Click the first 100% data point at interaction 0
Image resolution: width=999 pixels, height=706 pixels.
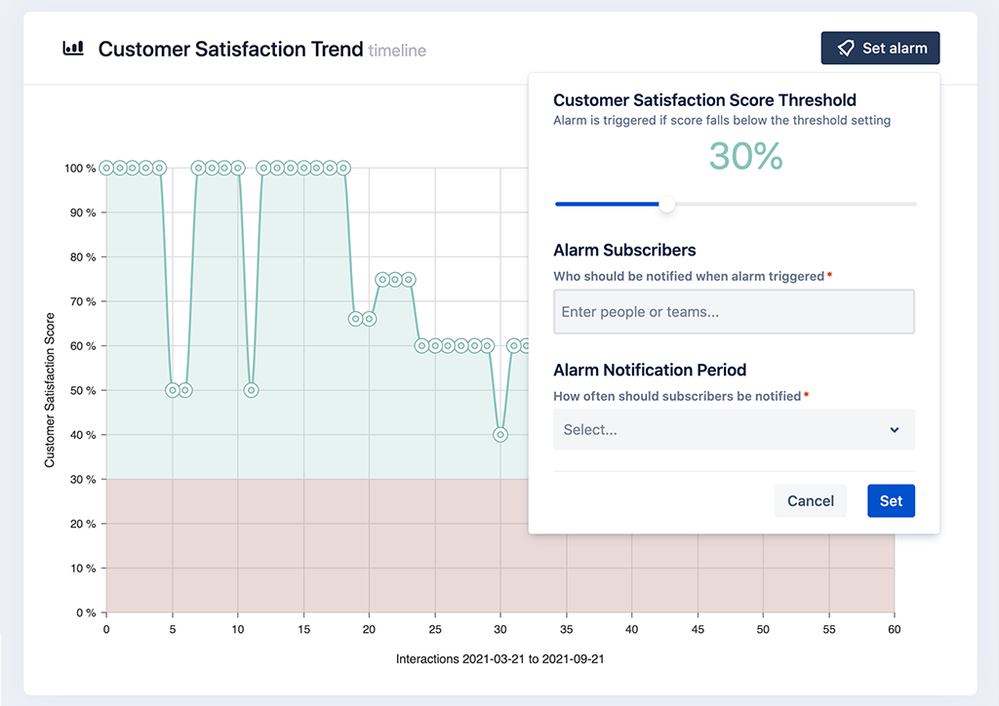coord(106,168)
